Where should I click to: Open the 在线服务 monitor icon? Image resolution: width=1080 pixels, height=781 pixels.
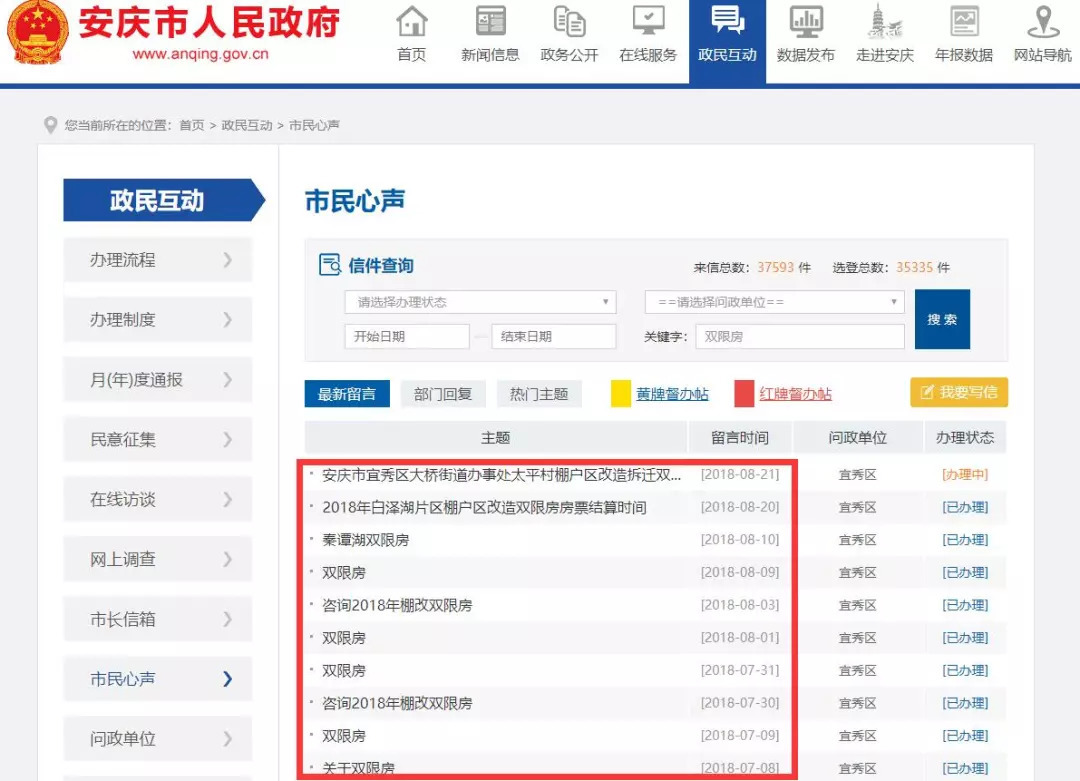click(648, 22)
